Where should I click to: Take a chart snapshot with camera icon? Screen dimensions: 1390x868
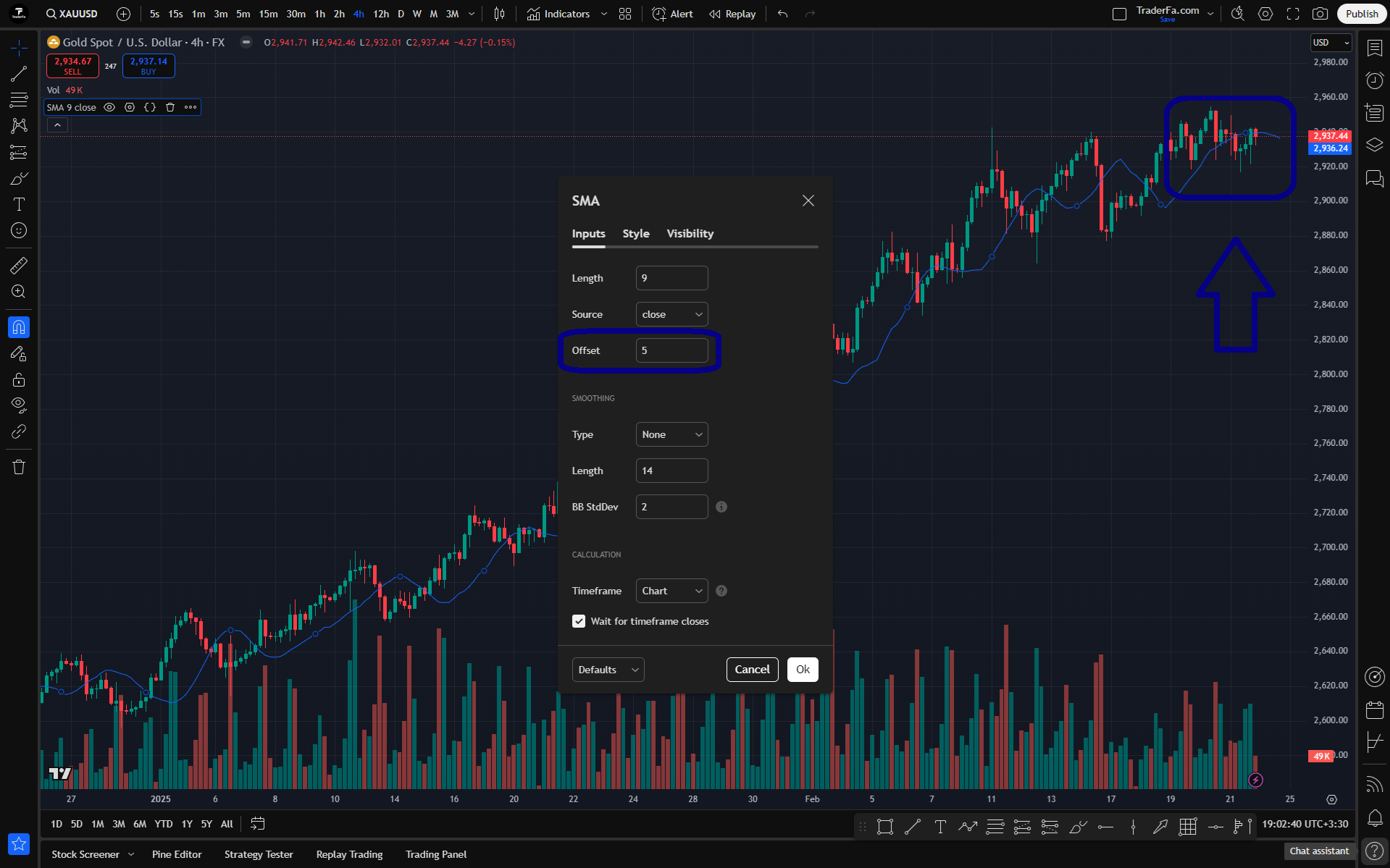pyautogui.click(x=1320, y=14)
